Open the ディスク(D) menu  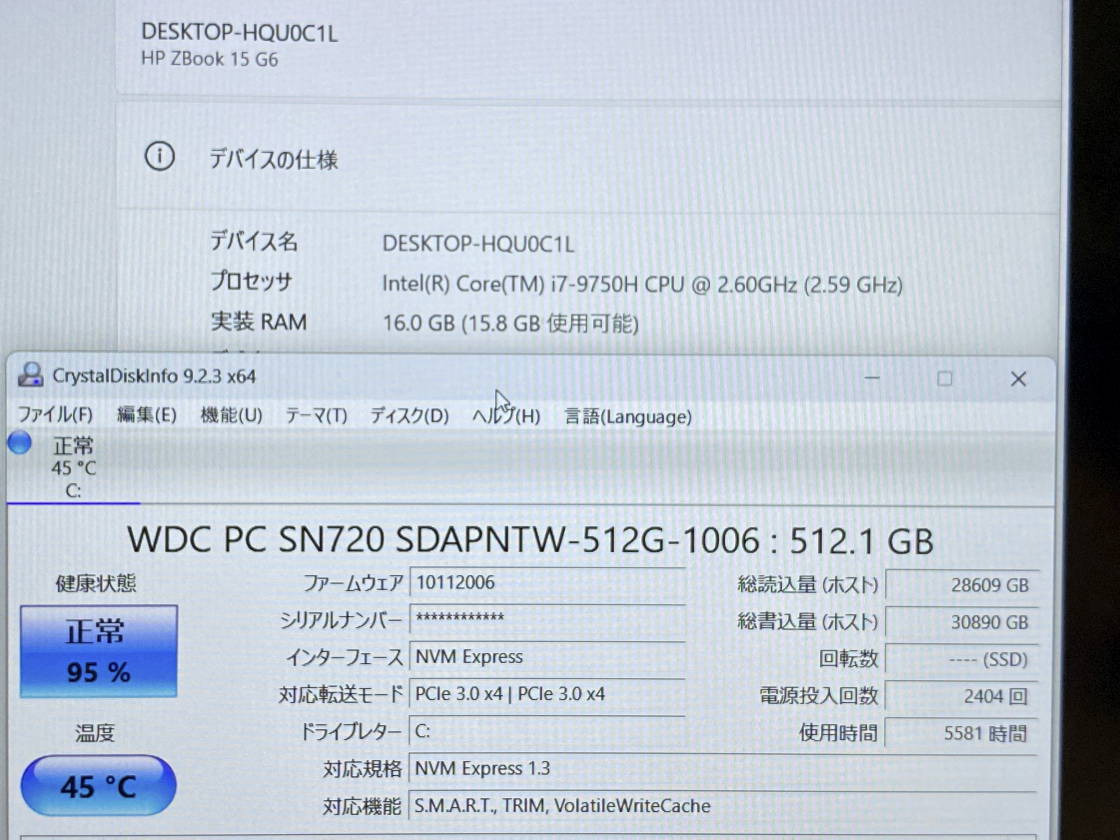tap(409, 416)
